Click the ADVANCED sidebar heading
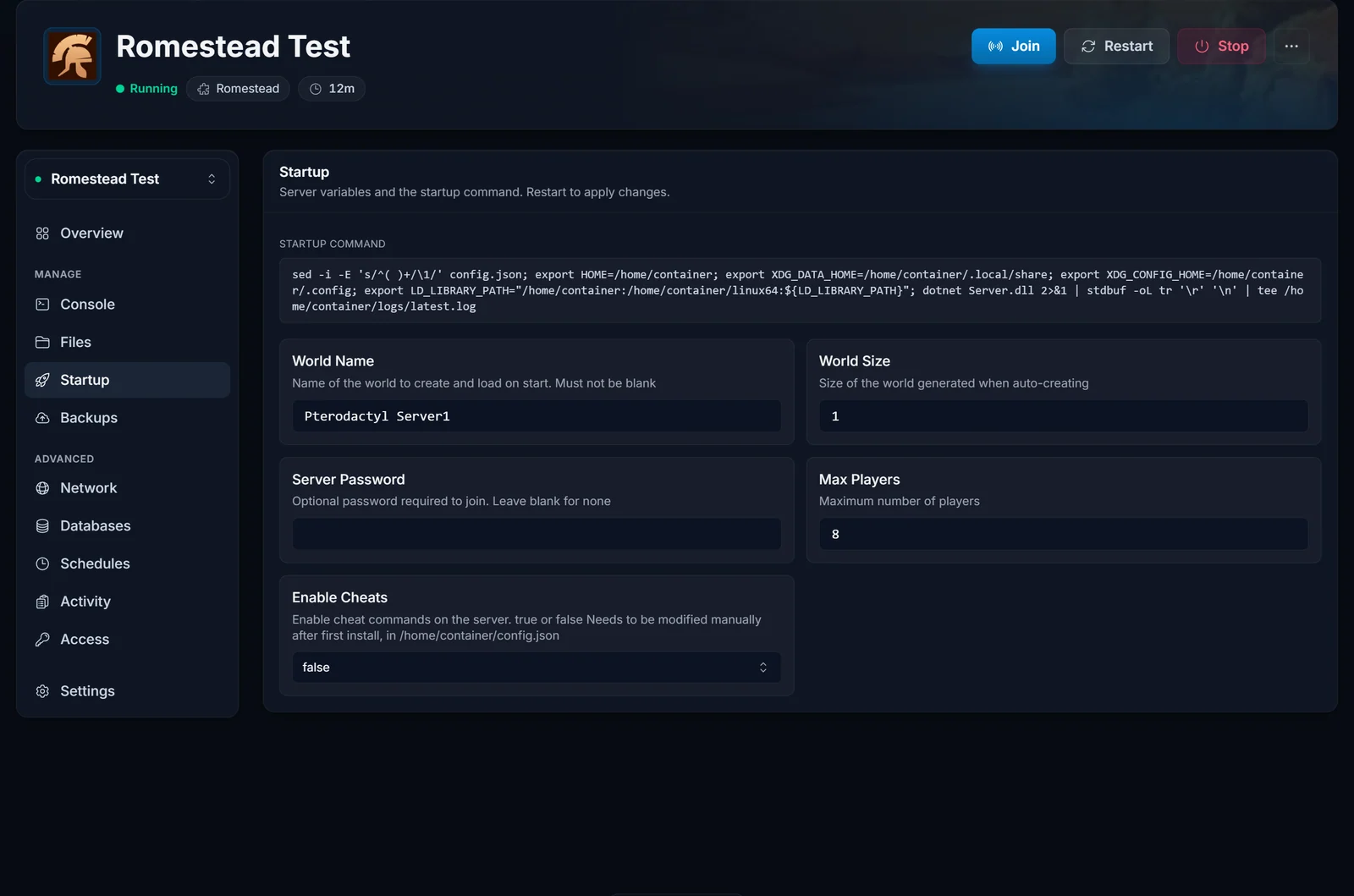Viewport: 1354px width, 896px height. click(64, 459)
